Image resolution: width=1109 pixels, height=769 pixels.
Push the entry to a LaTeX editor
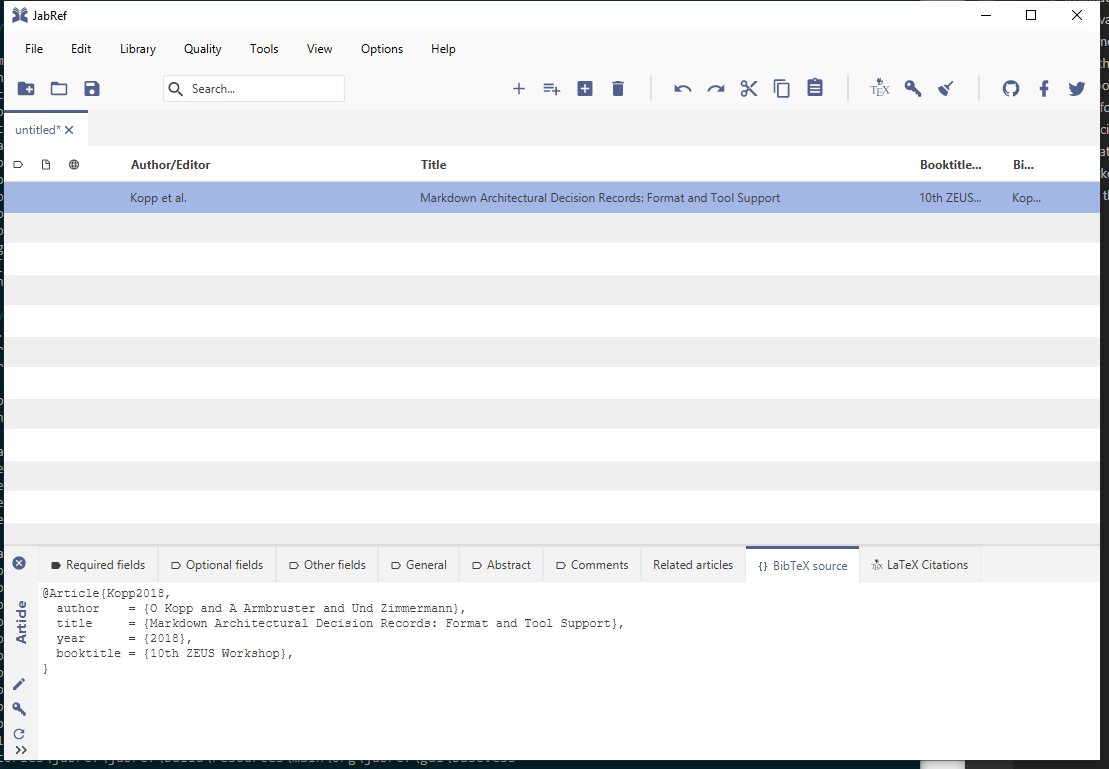pyautogui.click(x=879, y=88)
